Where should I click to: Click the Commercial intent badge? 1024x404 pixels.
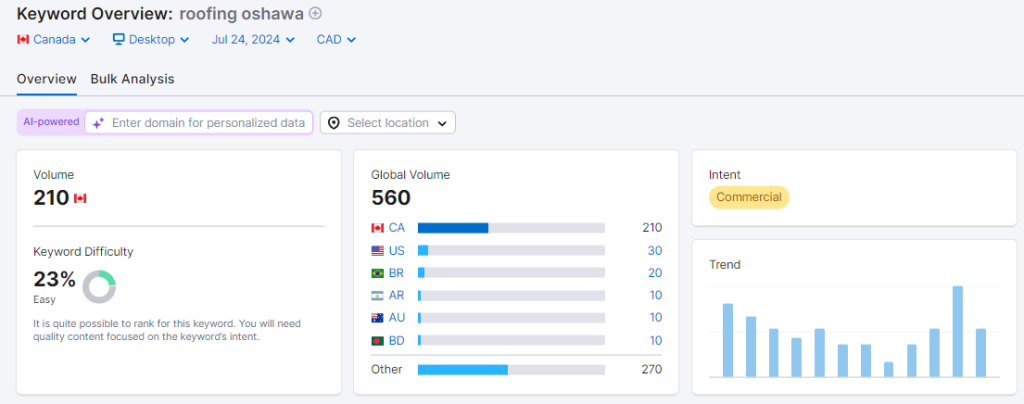(x=749, y=197)
